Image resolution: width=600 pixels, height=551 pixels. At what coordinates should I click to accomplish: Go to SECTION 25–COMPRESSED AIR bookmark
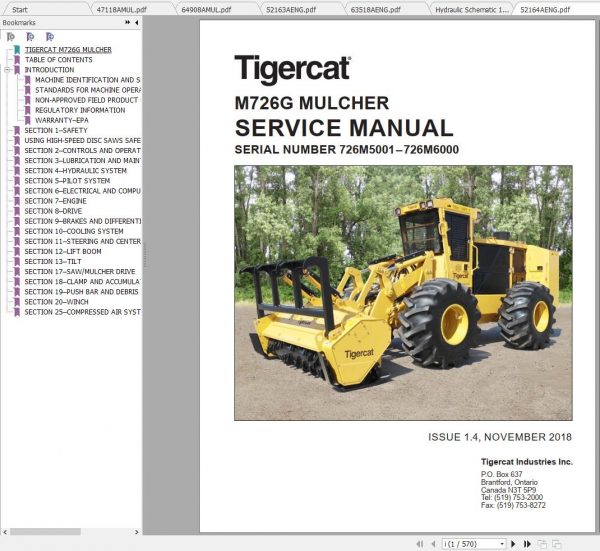[x=83, y=312]
